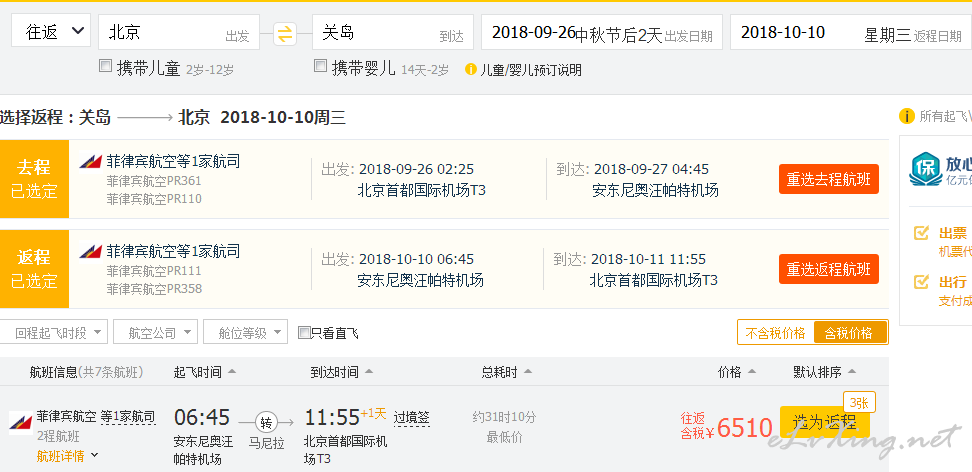Expand 航班详情 flight details
The image size is (972, 472).
pos(67,456)
